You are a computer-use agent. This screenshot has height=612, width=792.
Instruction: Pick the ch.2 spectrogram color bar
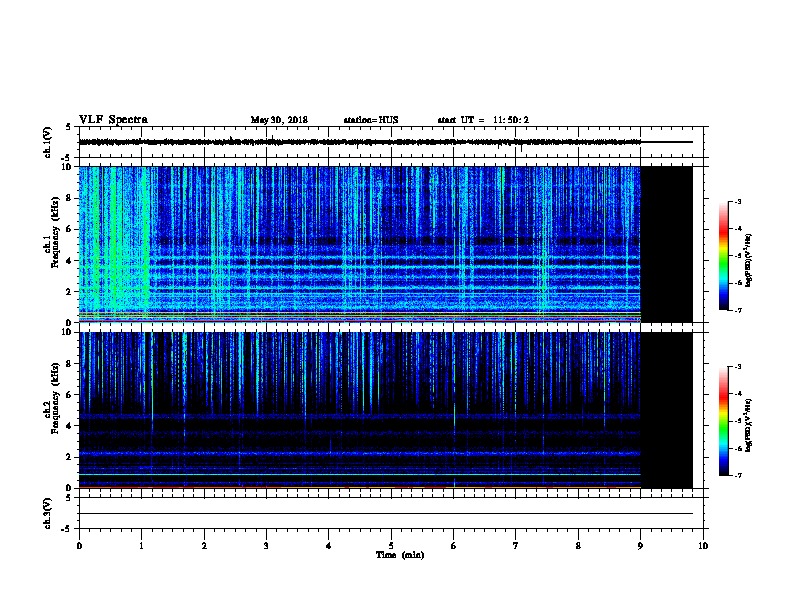pos(723,421)
